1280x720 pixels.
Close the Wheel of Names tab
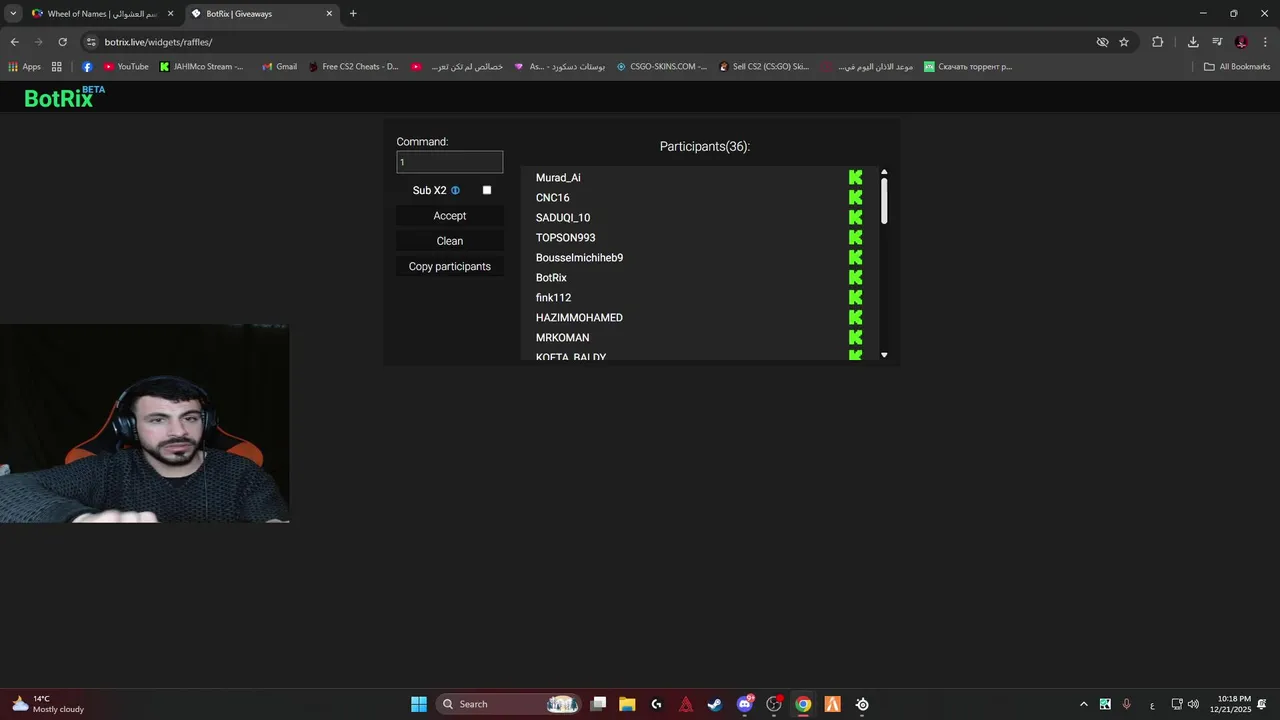click(170, 14)
